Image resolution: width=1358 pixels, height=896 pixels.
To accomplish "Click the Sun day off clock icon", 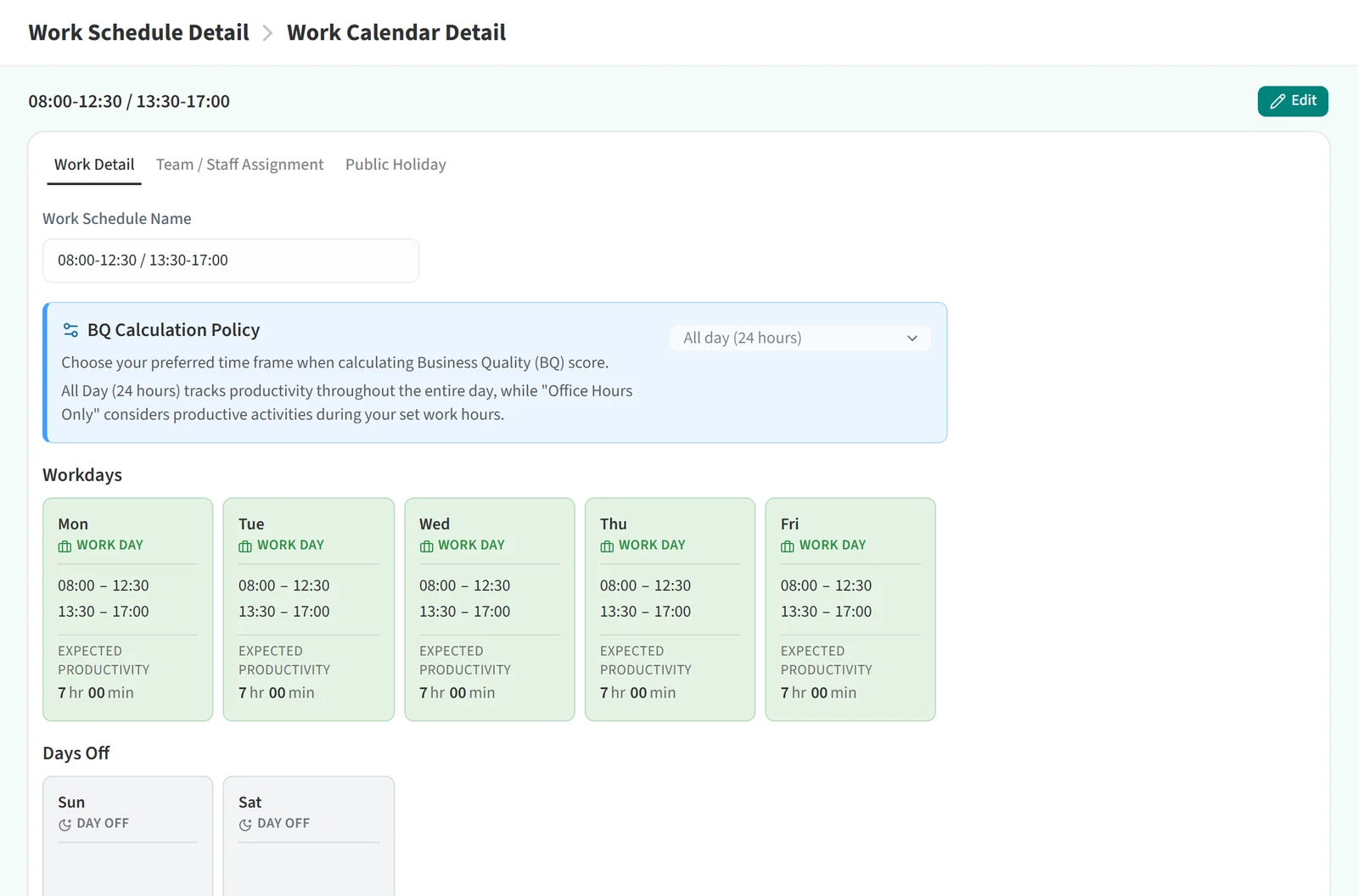I will point(65,825).
